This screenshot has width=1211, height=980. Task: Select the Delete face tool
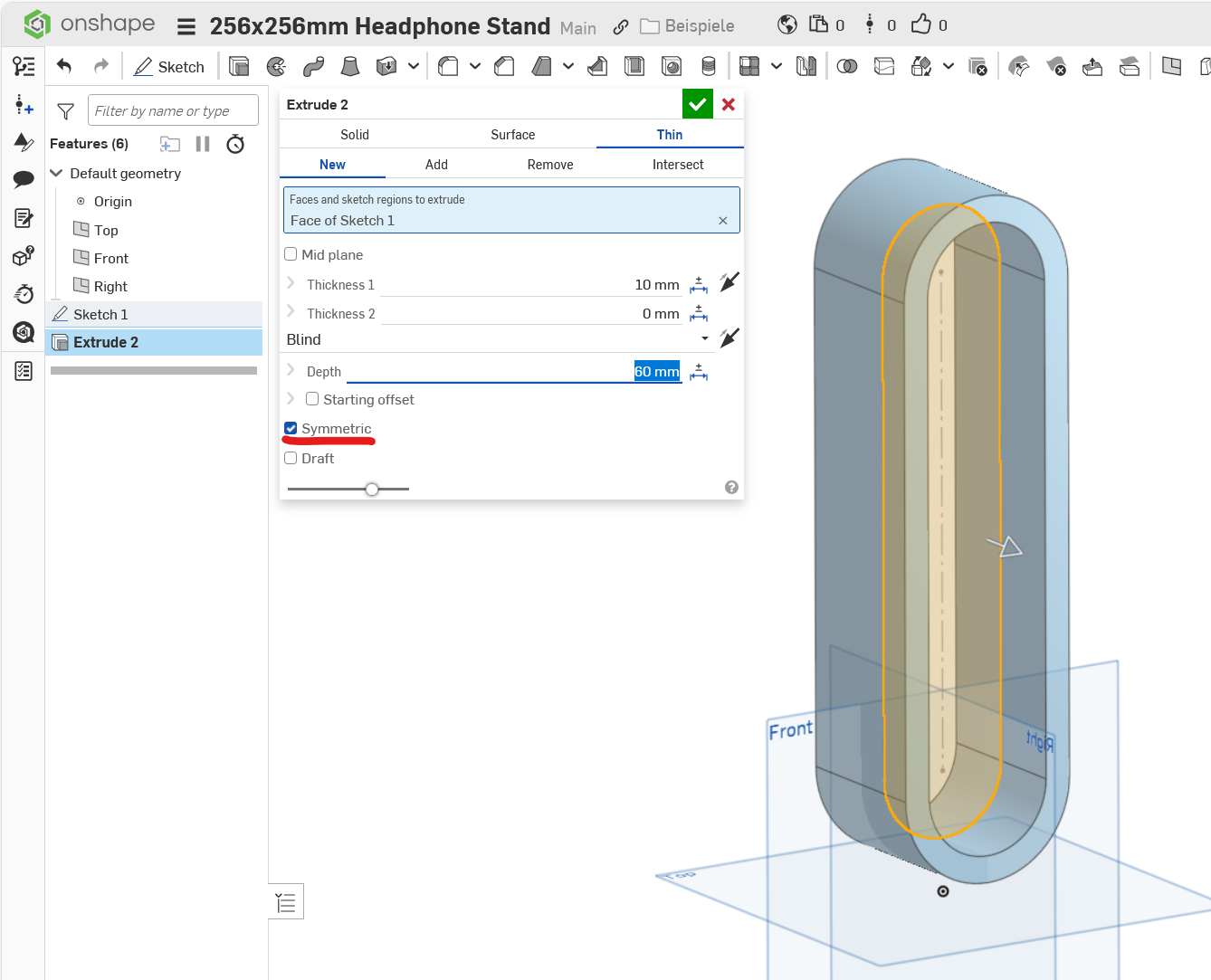click(x=1056, y=66)
